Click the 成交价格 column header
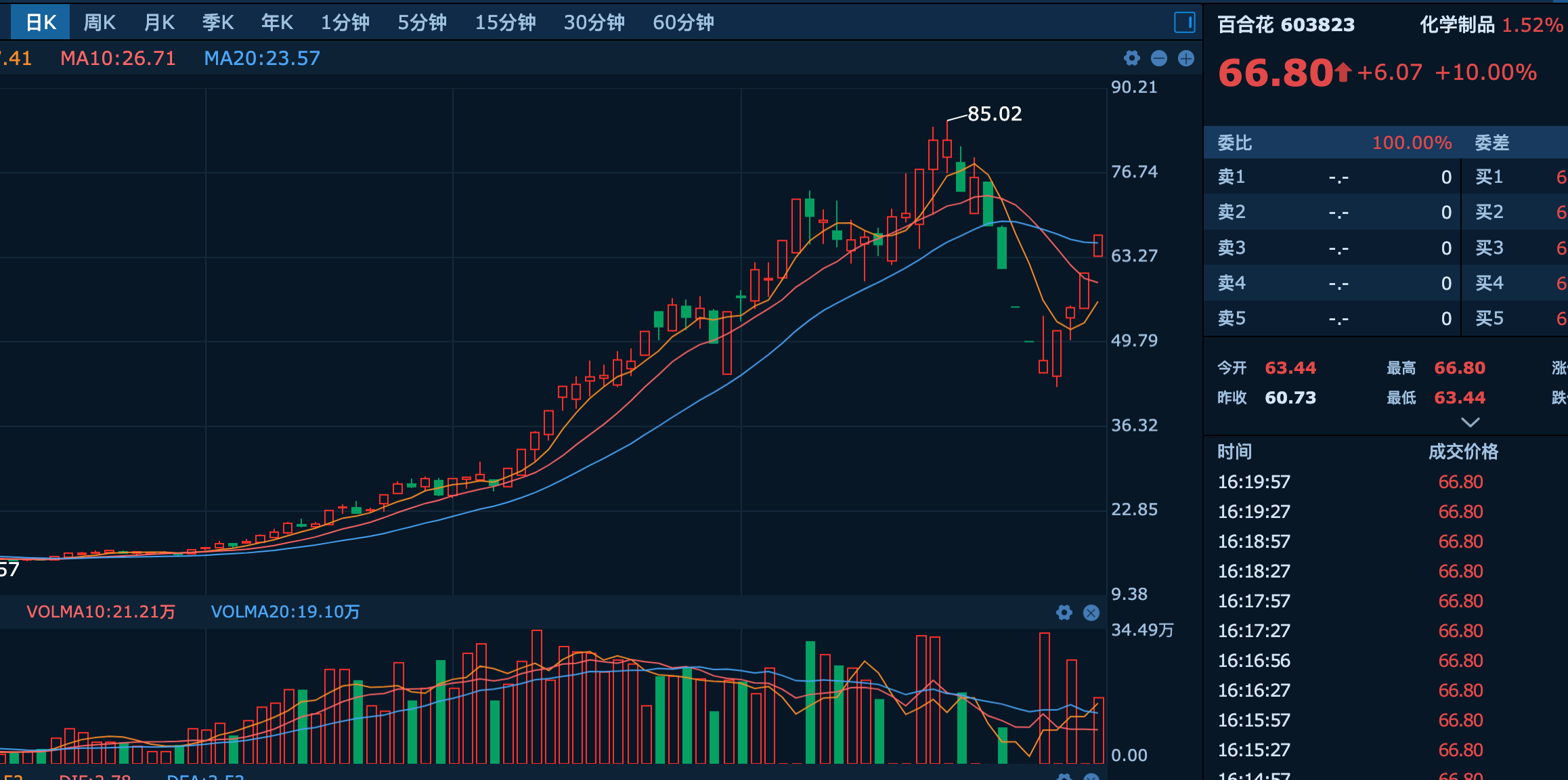Viewport: 1568px width, 780px height. tap(1463, 452)
